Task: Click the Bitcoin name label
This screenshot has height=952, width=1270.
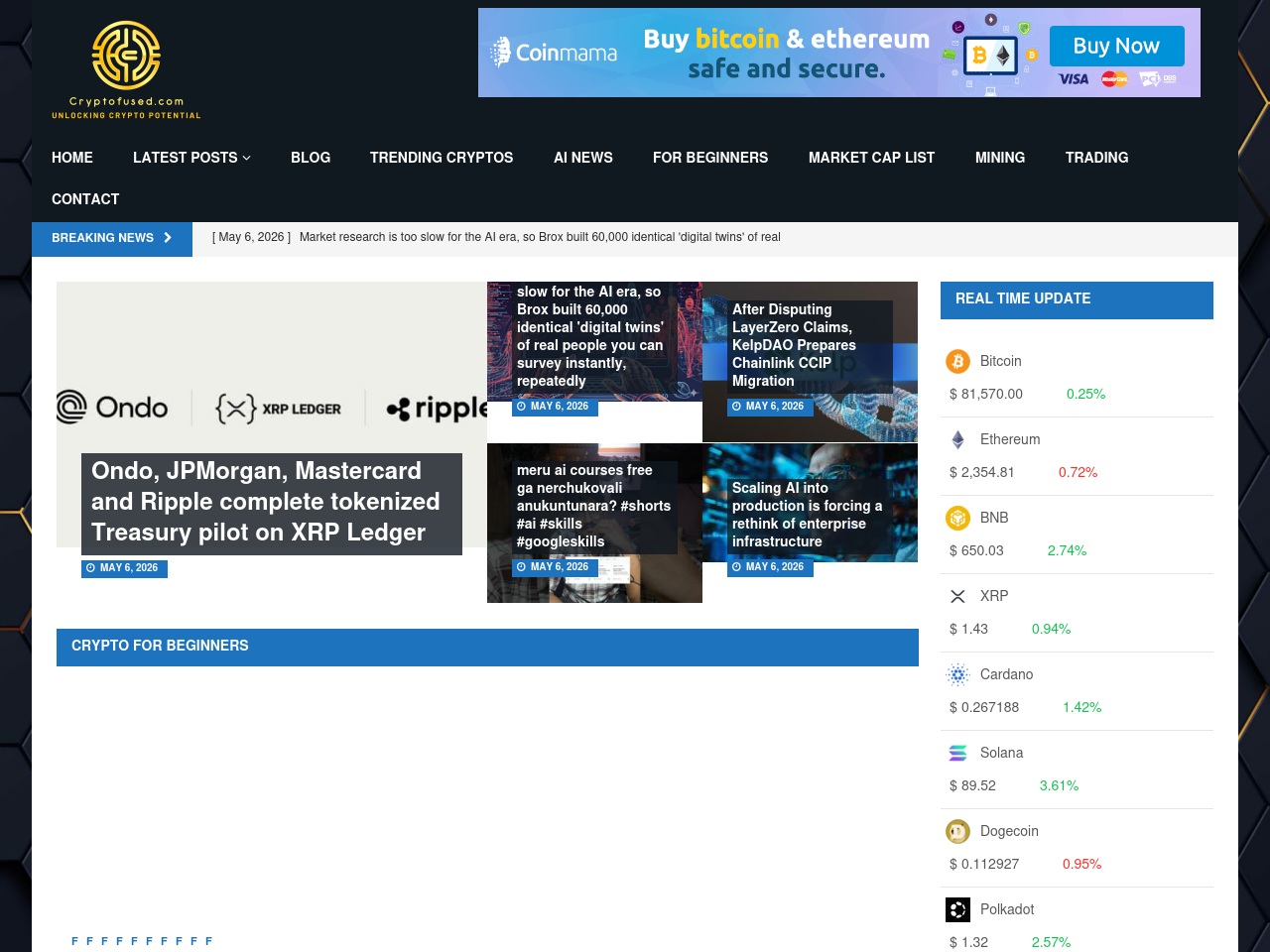Action: pos(1000,361)
